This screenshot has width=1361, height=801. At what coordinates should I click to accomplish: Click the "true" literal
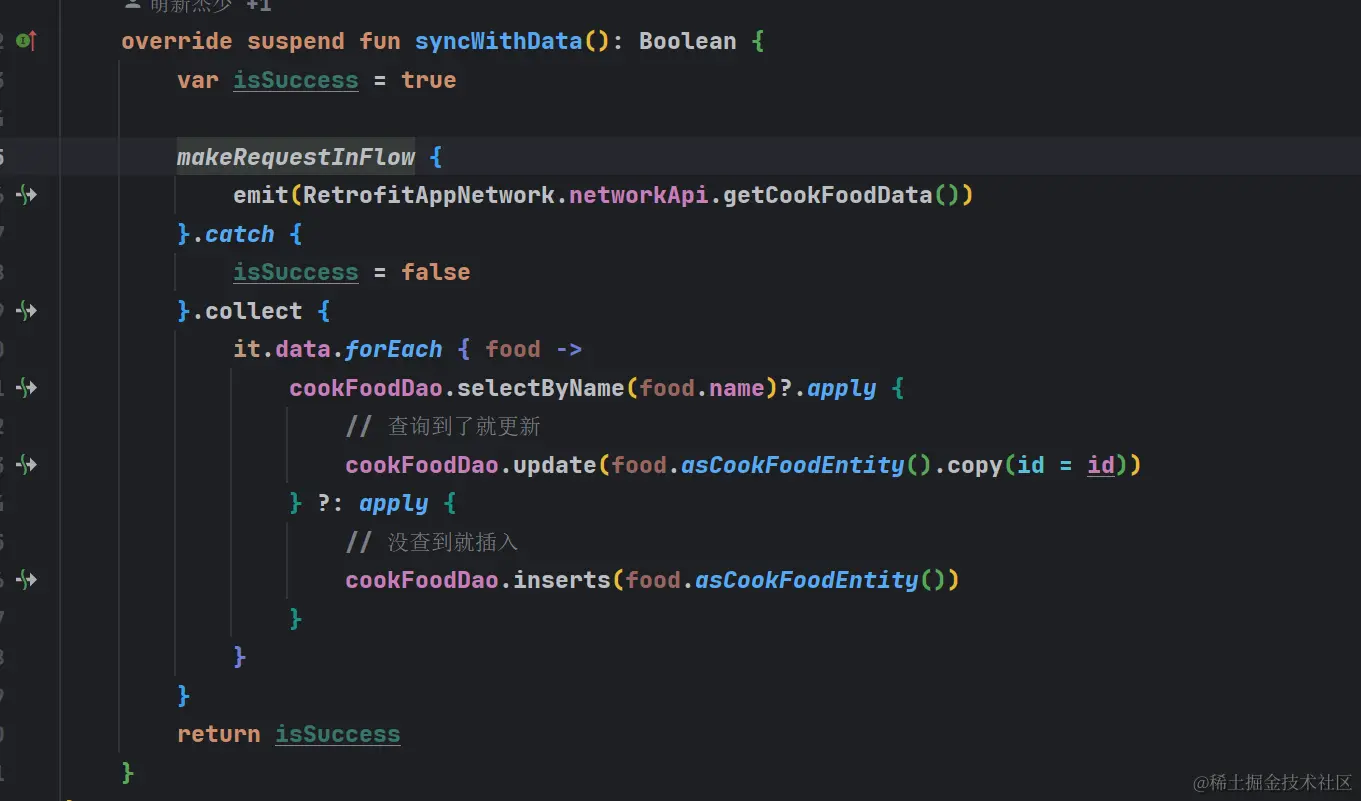429,80
